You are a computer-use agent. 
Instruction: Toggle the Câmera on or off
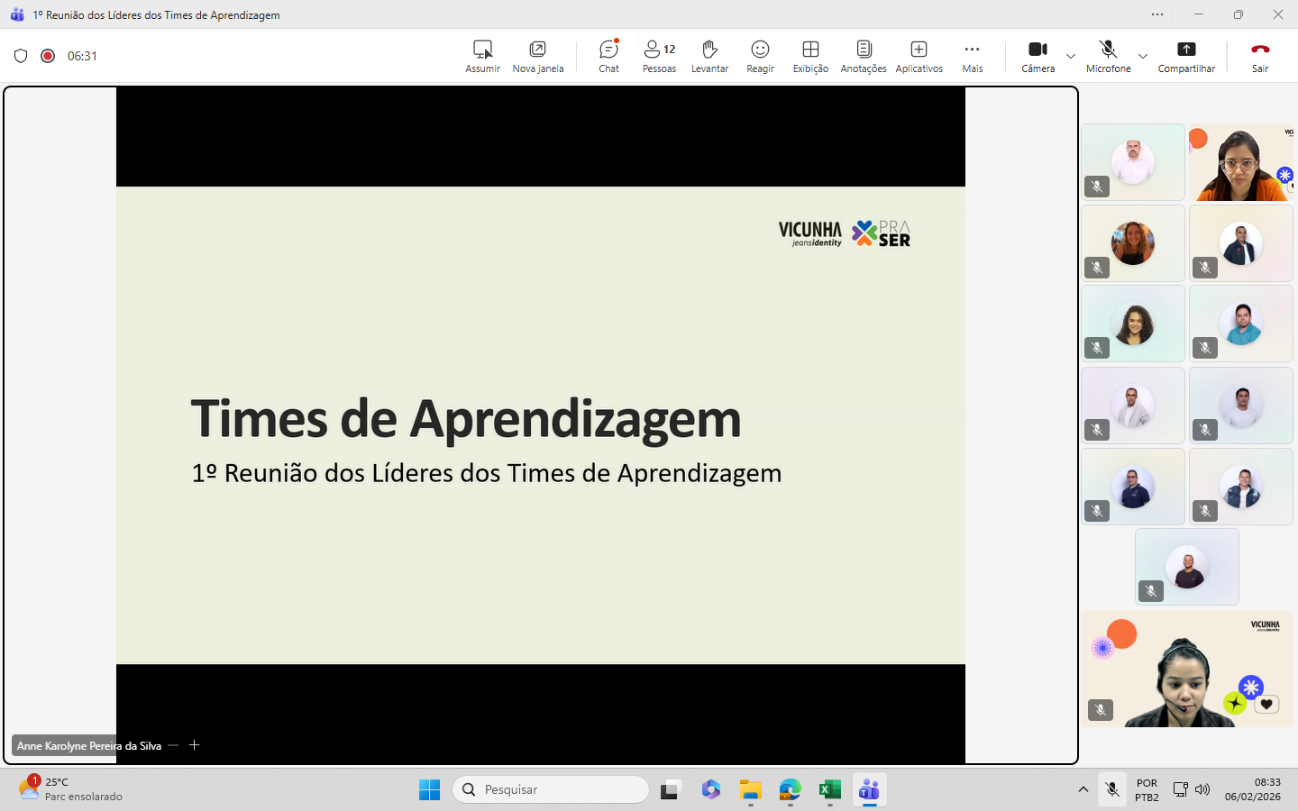[1037, 55]
